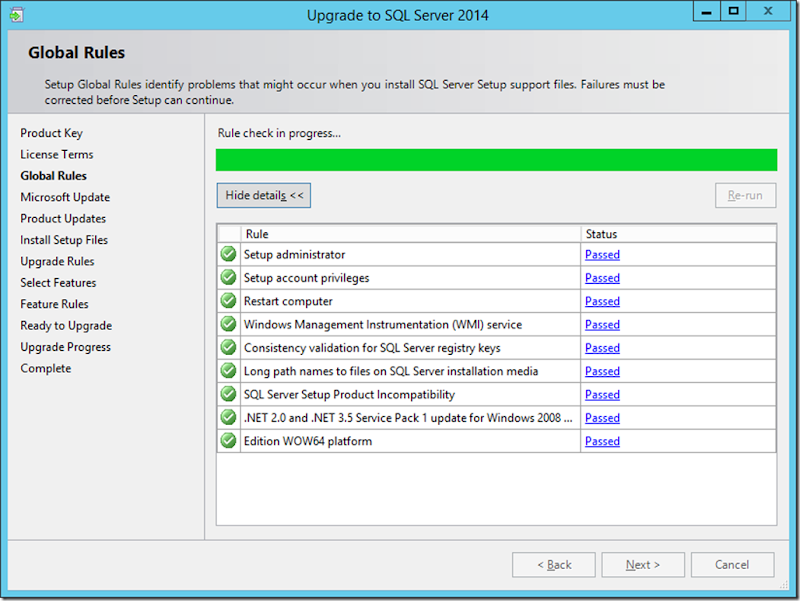Minimize the Upgrade to SQL Server window
Screen dimensions: 800x601
coord(707,11)
